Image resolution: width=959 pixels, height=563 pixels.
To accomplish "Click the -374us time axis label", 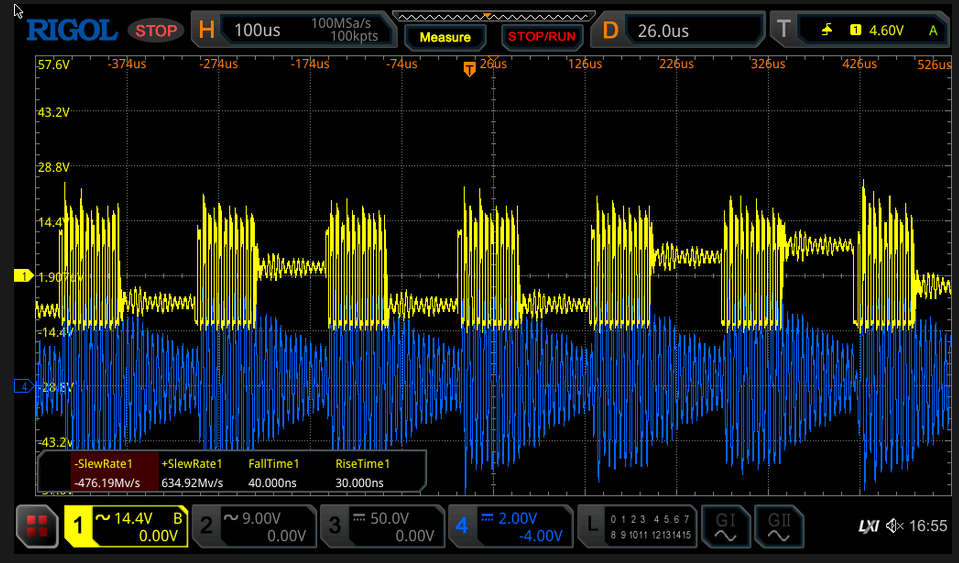I will 127,64.
